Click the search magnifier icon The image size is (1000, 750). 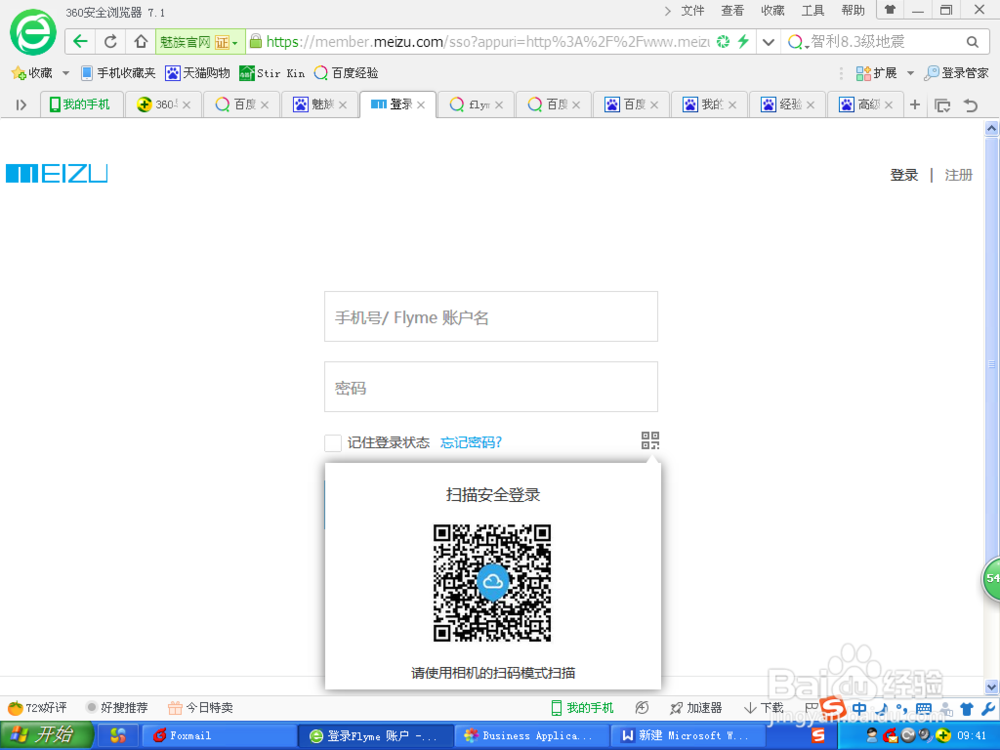click(972, 42)
